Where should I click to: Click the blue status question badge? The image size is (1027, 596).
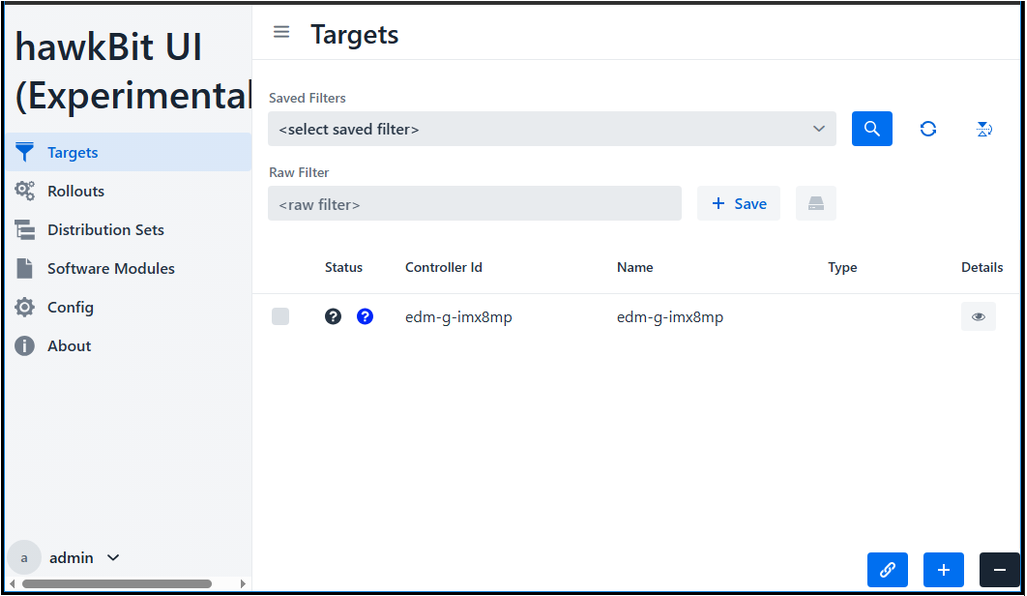[365, 316]
